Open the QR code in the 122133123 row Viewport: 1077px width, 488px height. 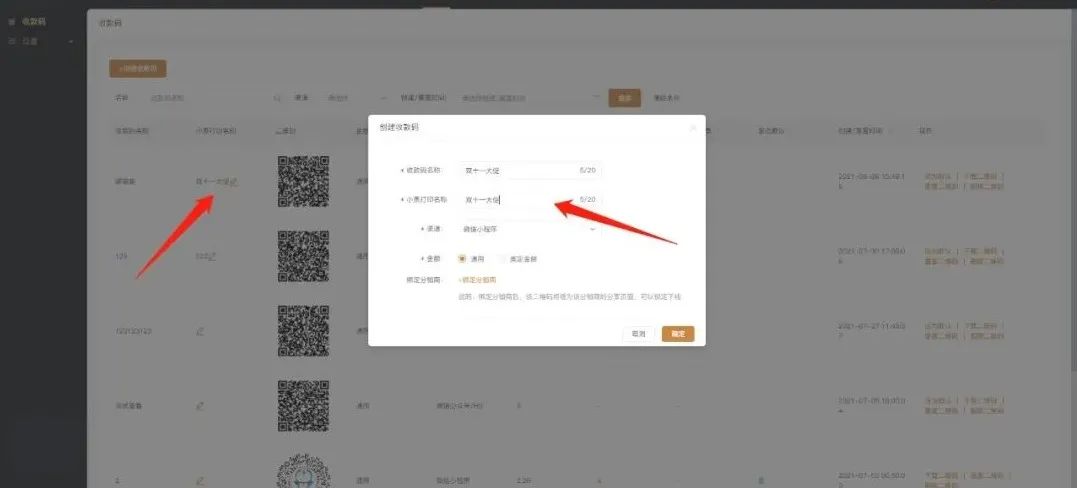tap(304, 331)
